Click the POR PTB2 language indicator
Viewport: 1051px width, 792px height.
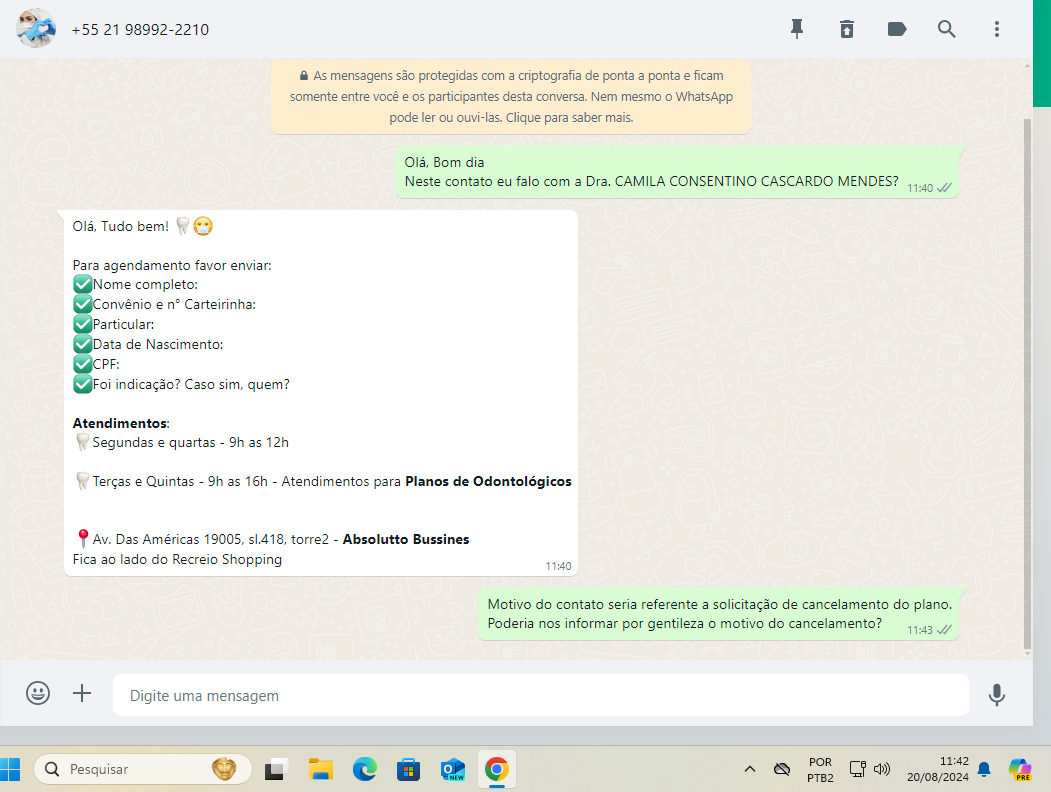(x=820, y=769)
